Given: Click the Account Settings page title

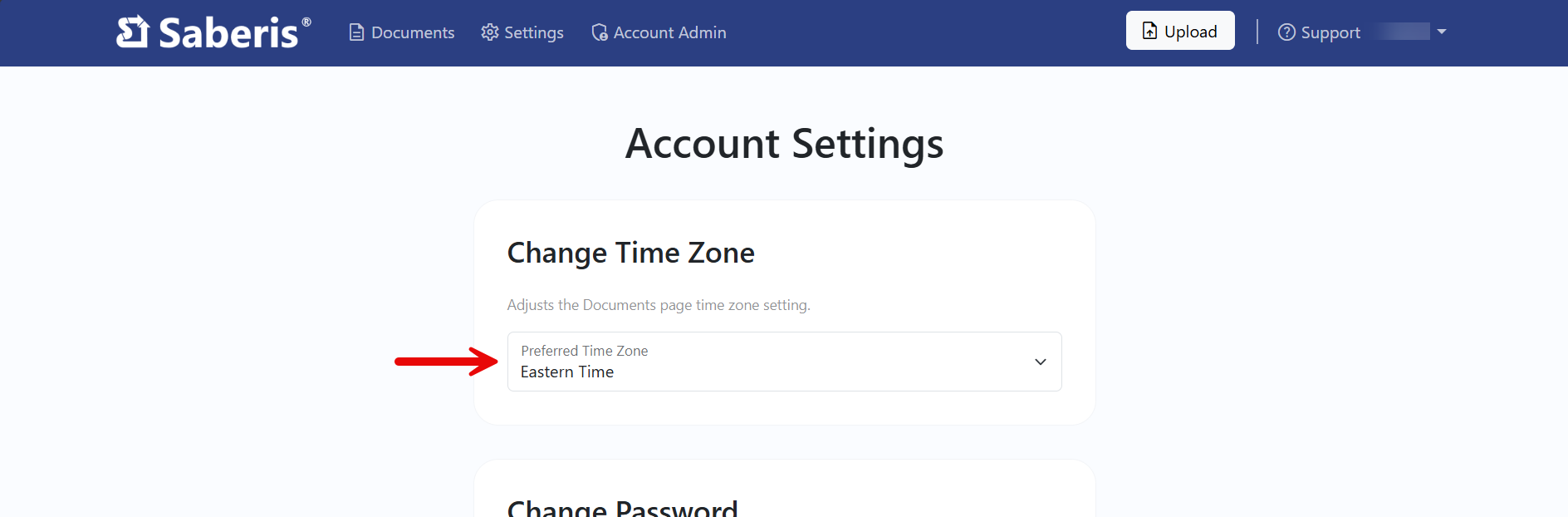Looking at the screenshot, I should point(784,144).
